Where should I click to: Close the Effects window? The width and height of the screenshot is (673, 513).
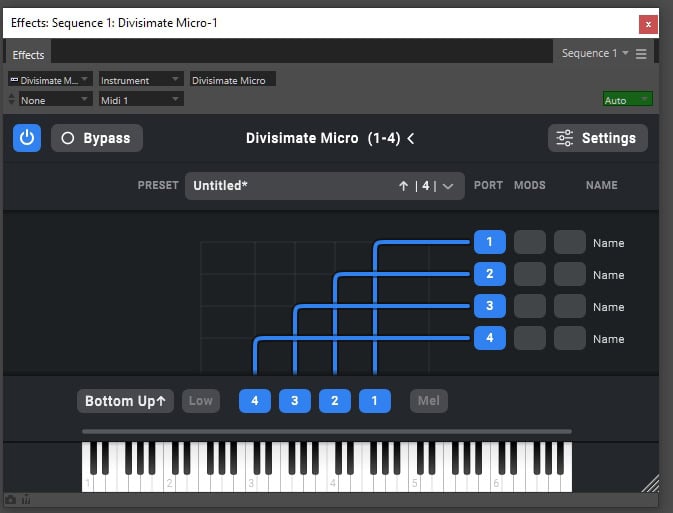click(x=648, y=24)
